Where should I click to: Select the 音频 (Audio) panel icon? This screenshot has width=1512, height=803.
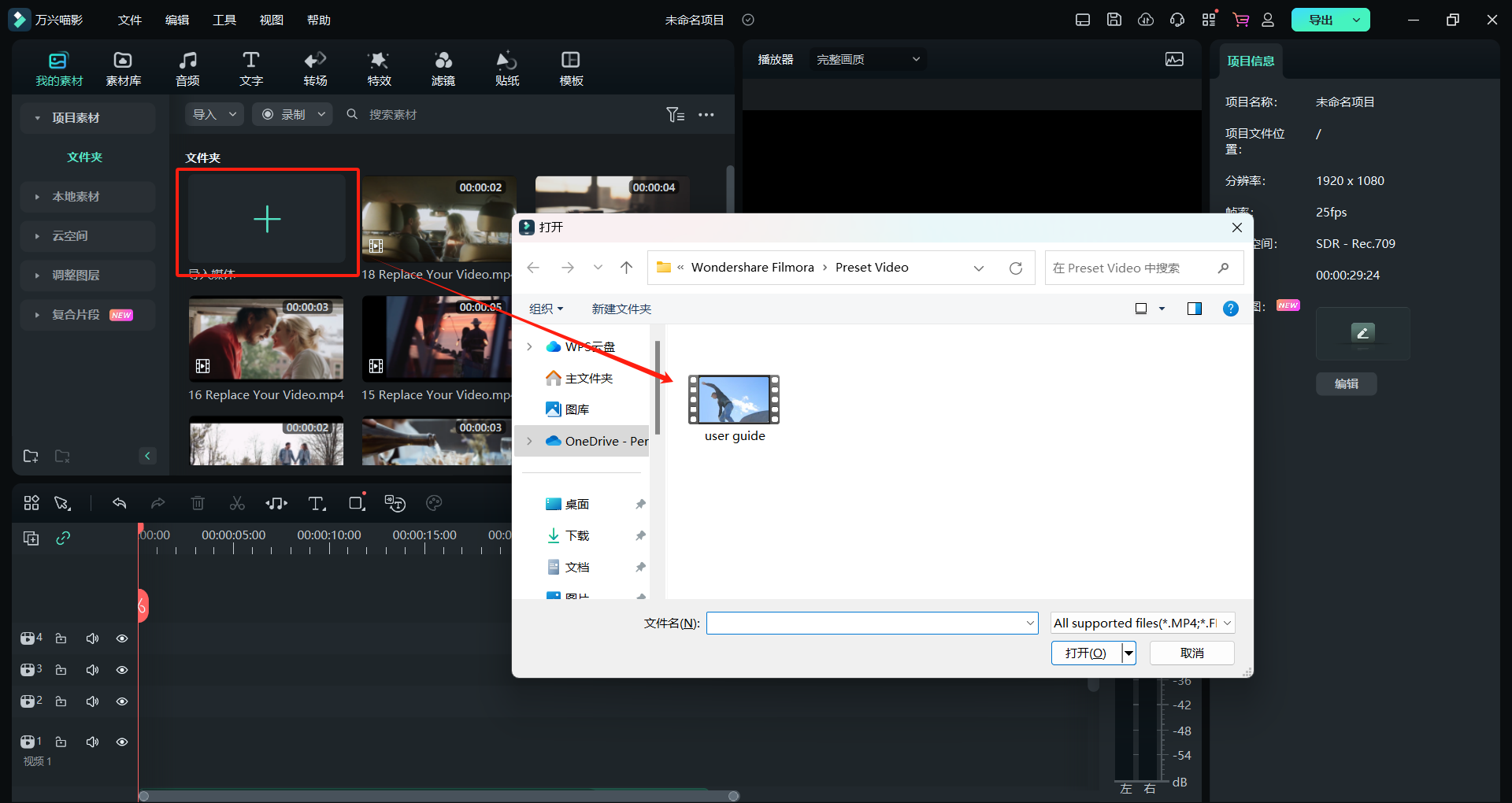tap(187, 68)
